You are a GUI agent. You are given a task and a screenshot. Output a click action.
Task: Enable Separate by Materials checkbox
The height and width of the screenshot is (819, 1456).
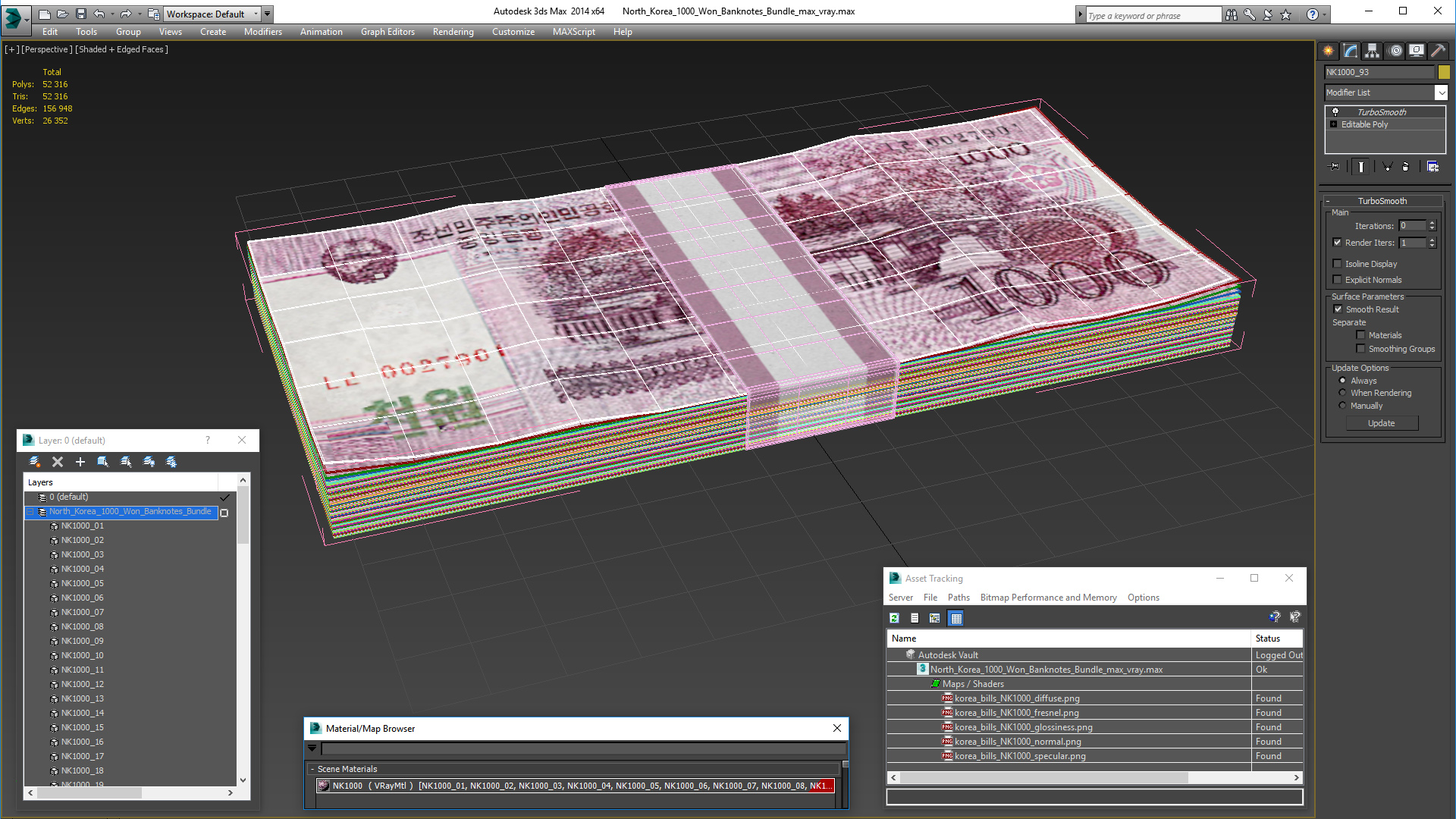tap(1360, 335)
